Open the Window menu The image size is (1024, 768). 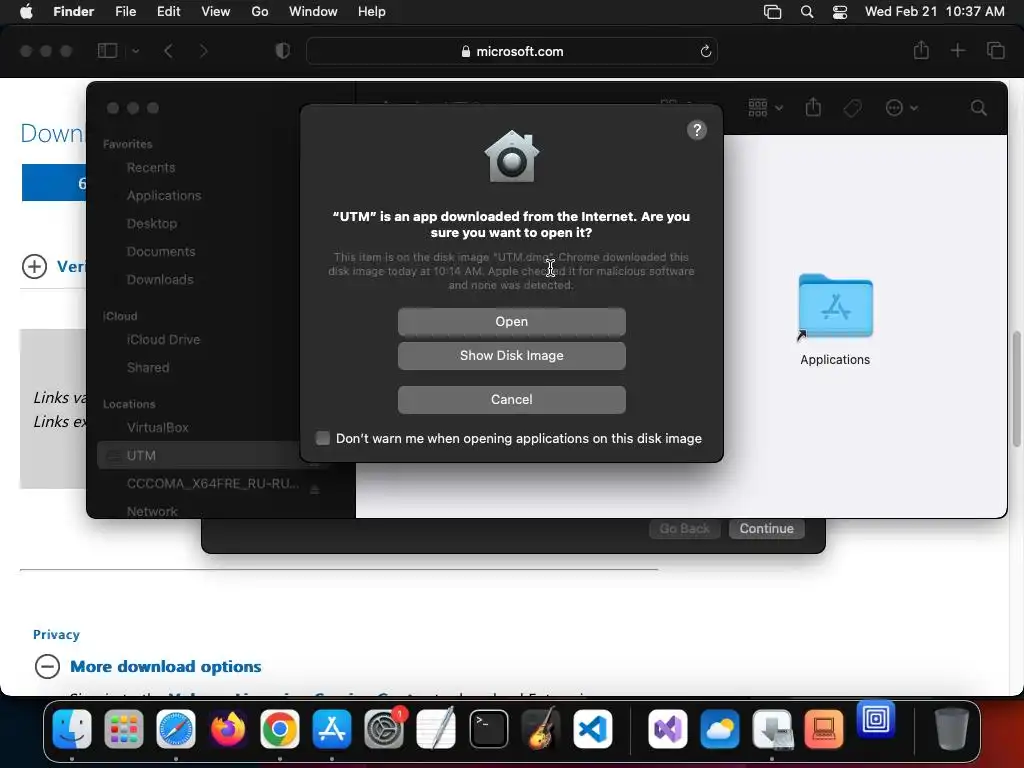(313, 12)
